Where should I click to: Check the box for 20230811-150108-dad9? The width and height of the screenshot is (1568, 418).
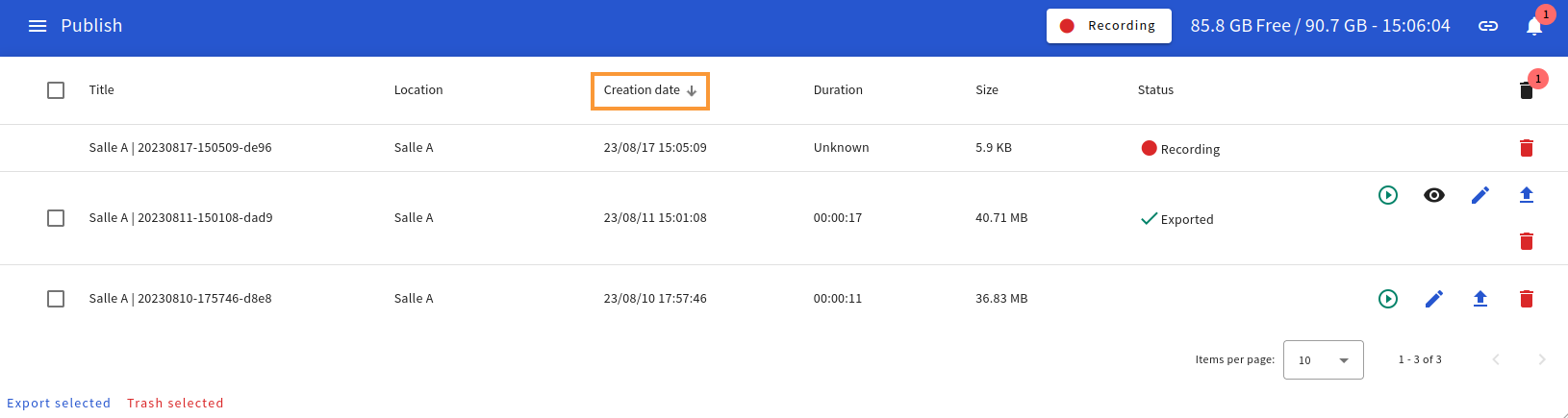coord(56,218)
